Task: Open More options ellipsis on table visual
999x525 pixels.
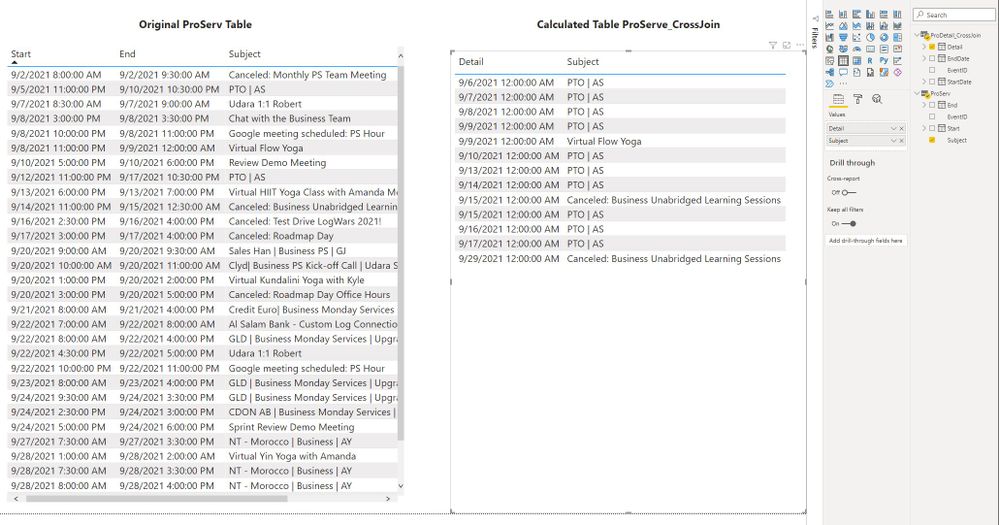Action: (x=799, y=45)
